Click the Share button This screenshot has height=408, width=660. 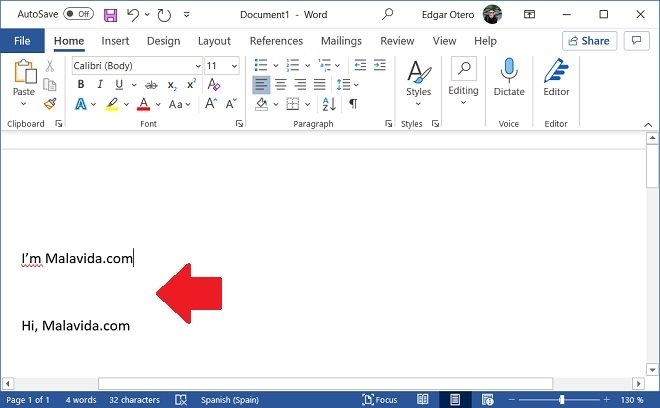[x=589, y=41]
